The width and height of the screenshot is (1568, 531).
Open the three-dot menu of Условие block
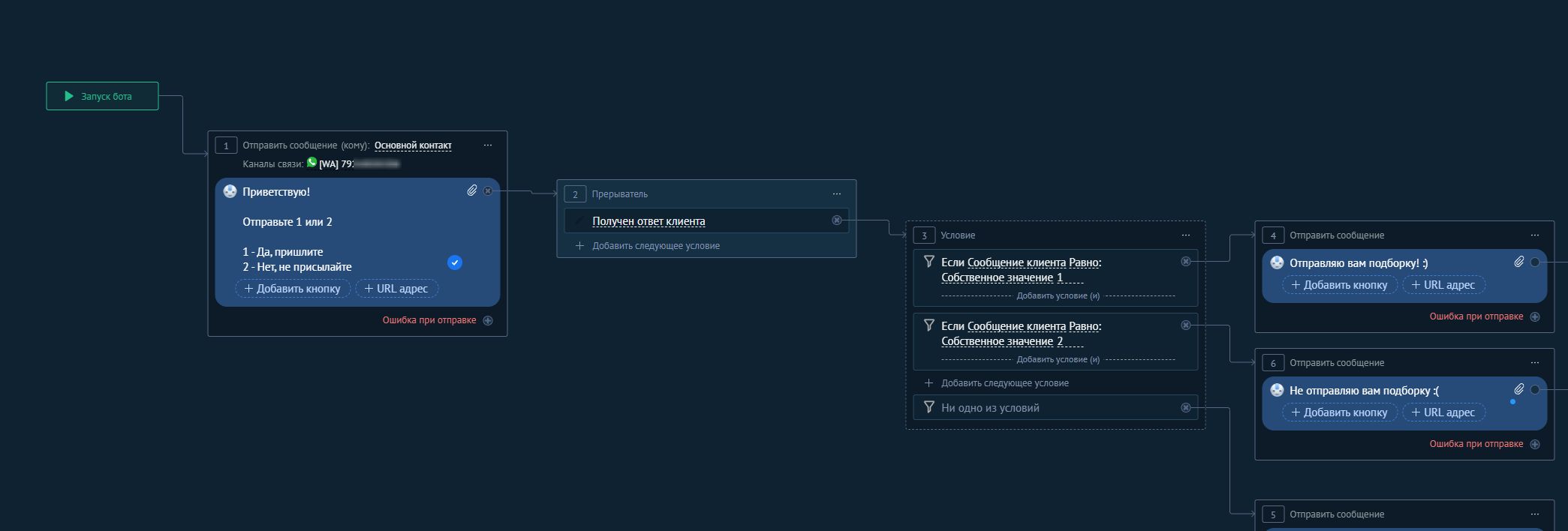click(x=1186, y=235)
